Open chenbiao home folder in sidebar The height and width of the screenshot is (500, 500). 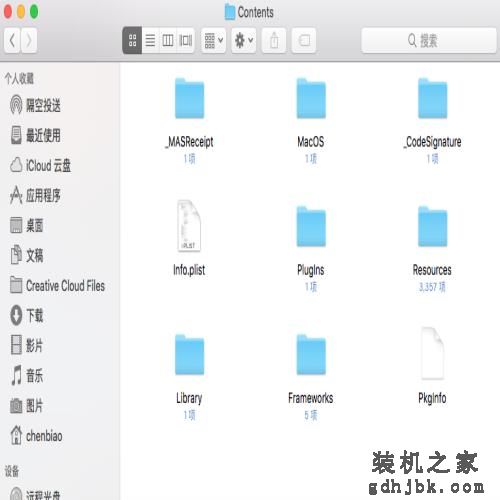[x=36, y=436]
